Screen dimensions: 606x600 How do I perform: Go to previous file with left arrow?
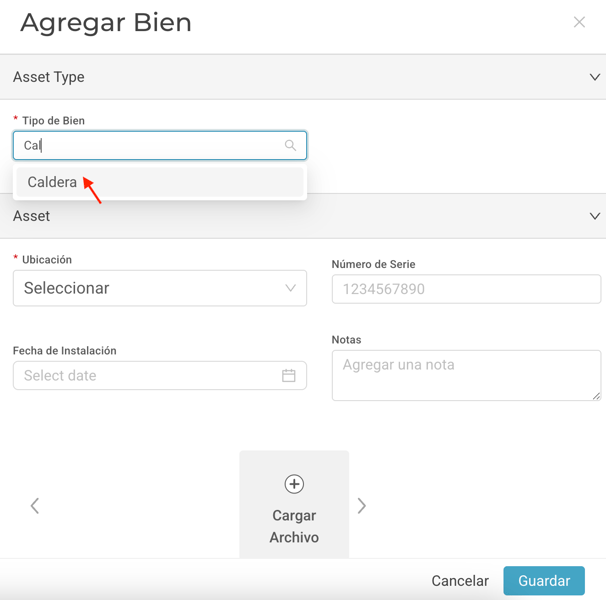pos(35,506)
